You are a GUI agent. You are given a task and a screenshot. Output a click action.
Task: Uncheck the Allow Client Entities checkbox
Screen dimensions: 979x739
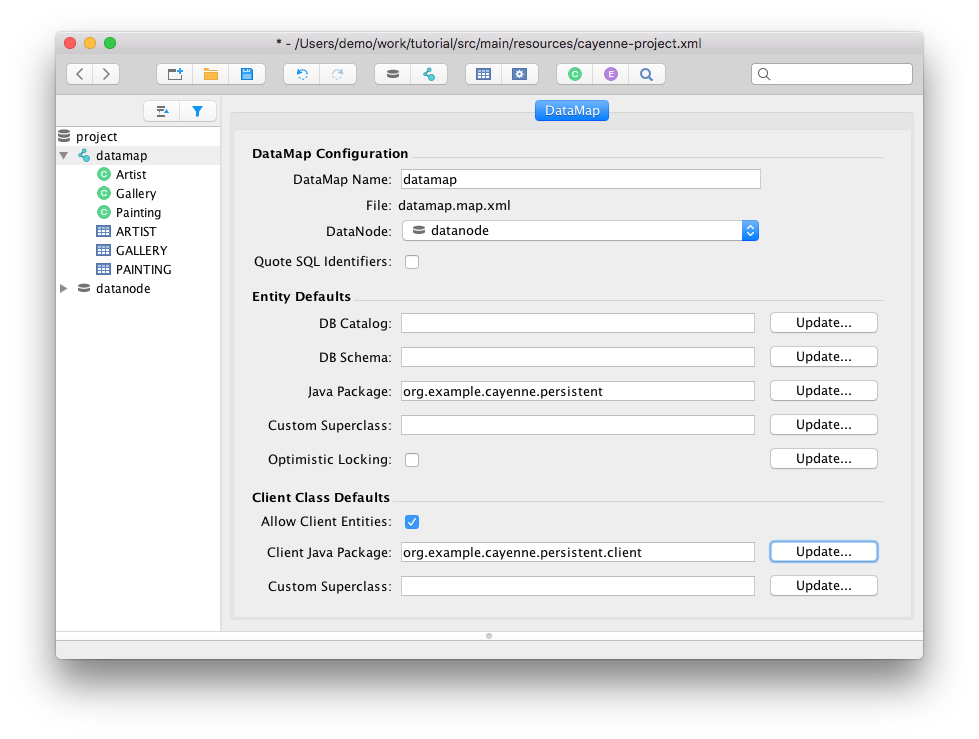[412, 522]
